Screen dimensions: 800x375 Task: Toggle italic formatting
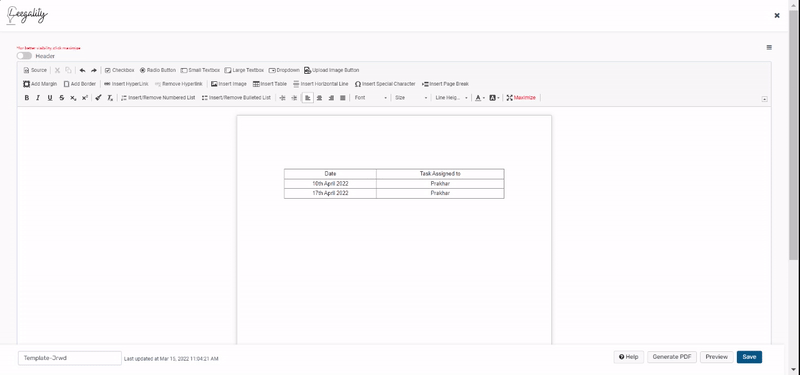38,97
